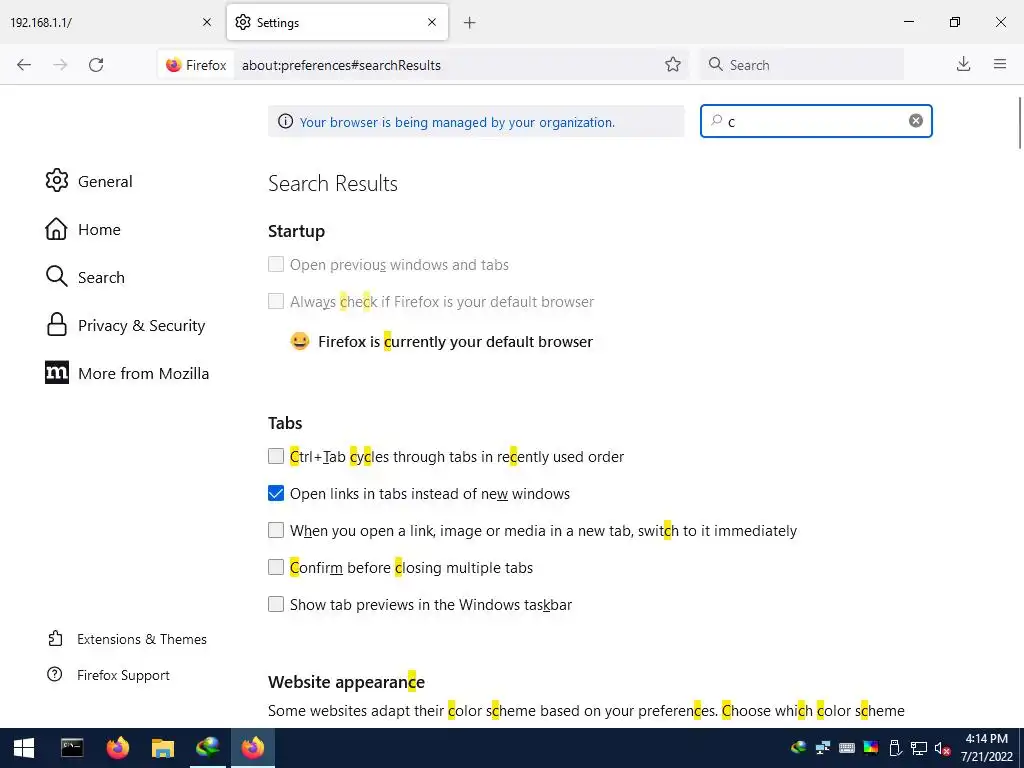Open General settings category
The width and height of the screenshot is (1024, 768).
point(89,181)
